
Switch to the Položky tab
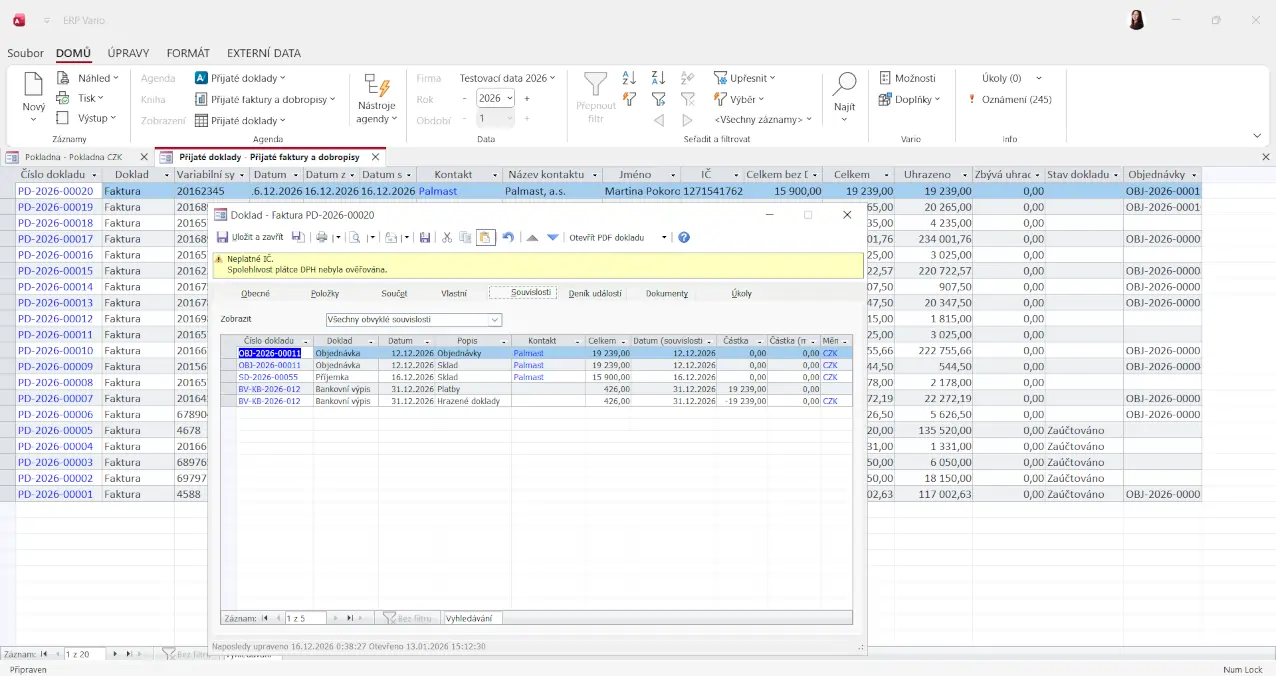(325, 293)
